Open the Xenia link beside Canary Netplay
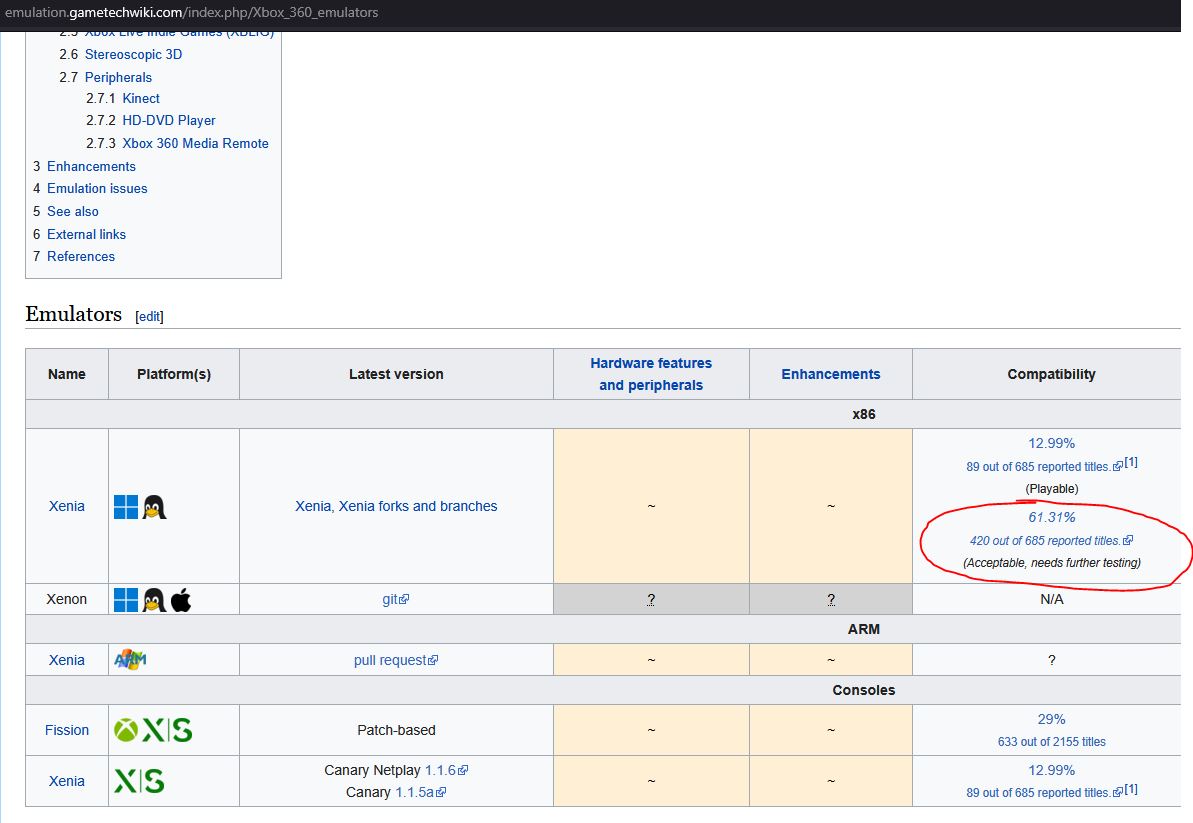Viewport: 1193px width, 823px height. 67,781
